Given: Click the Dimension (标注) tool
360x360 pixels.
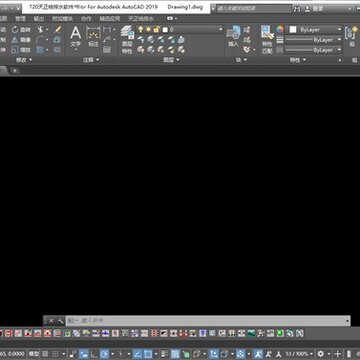Looking at the screenshot, I should point(93,37).
